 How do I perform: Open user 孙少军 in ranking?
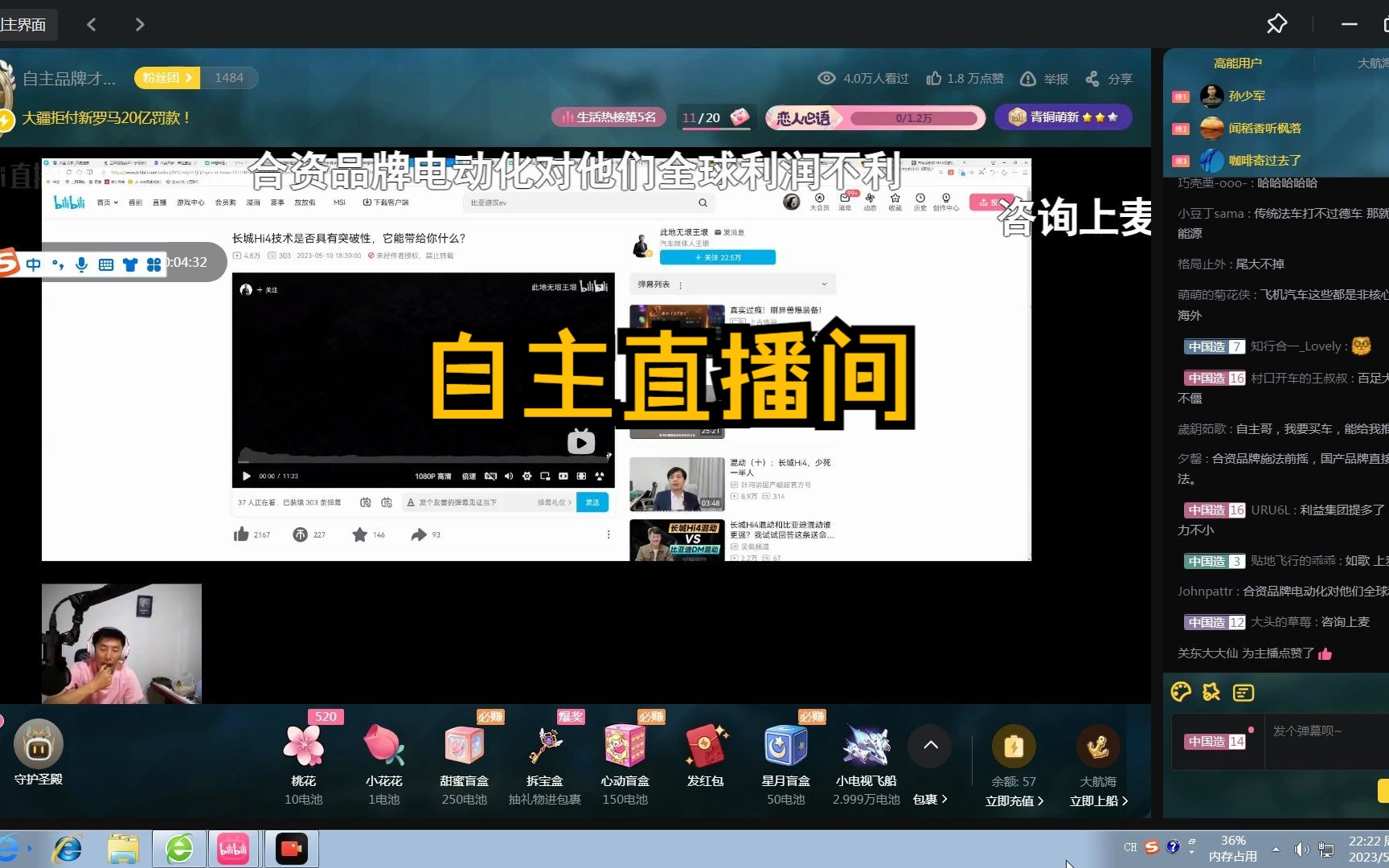[1247, 96]
